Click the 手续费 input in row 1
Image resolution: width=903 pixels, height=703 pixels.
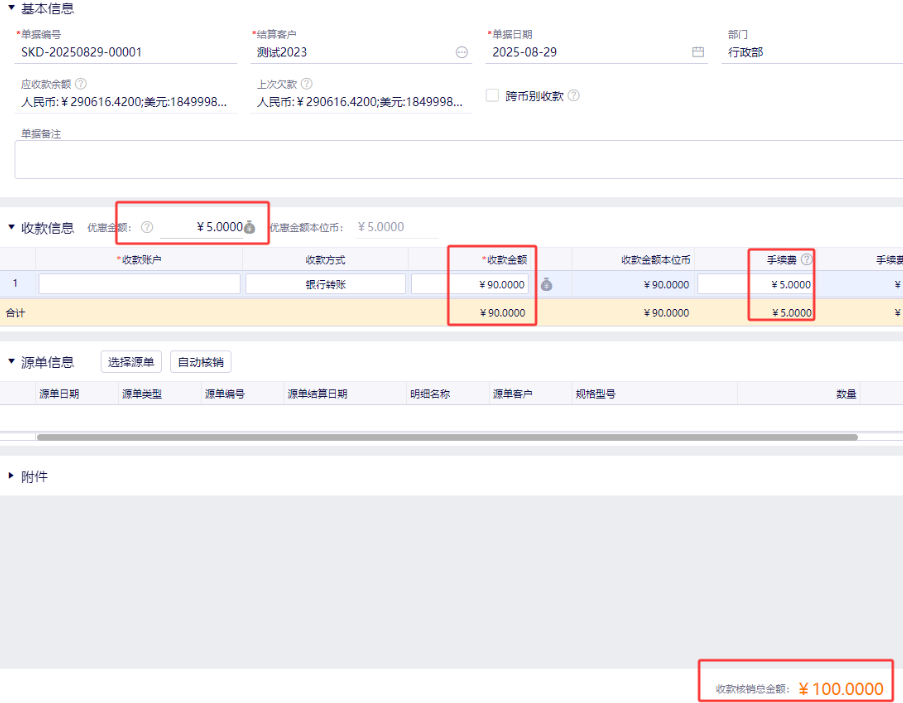[755, 284]
